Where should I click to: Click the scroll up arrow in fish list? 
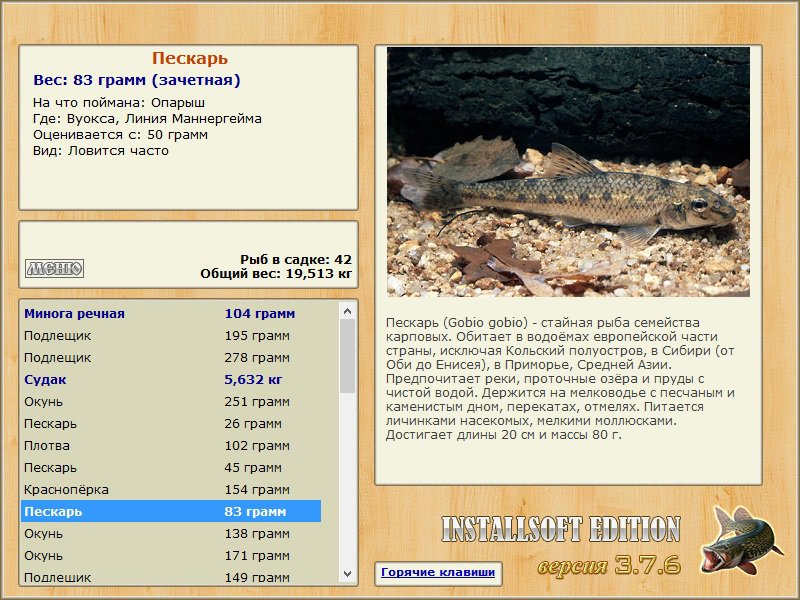(x=347, y=311)
